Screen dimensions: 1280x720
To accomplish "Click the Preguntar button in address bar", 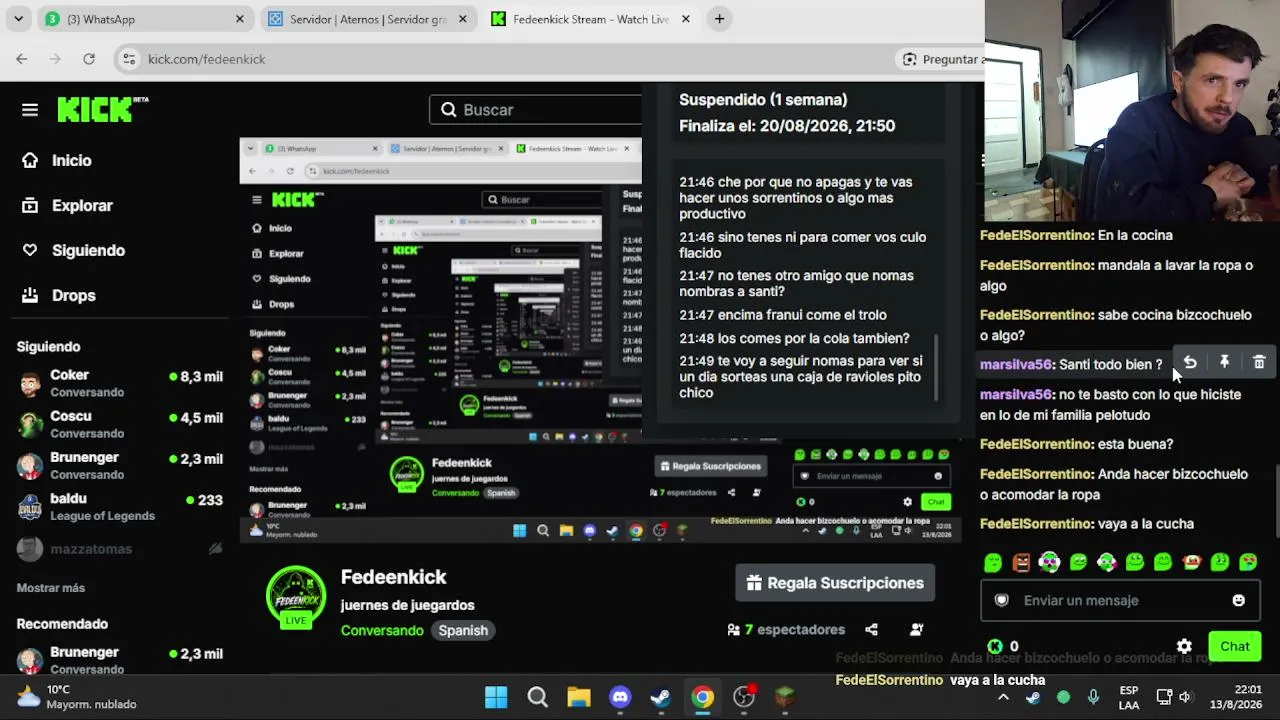I will pos(939,59).
